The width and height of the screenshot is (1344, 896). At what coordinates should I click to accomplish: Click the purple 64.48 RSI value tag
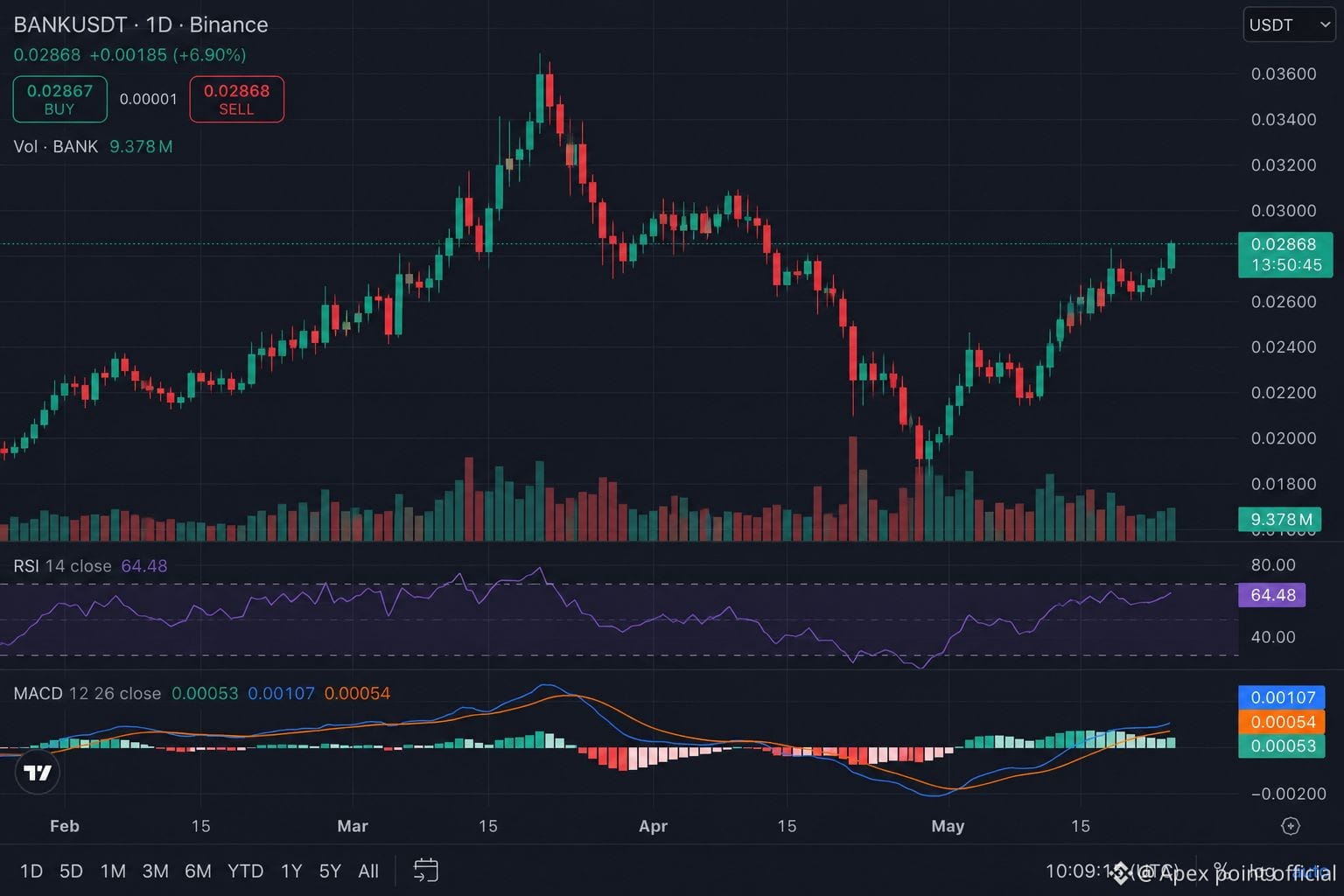point(1272,595)
